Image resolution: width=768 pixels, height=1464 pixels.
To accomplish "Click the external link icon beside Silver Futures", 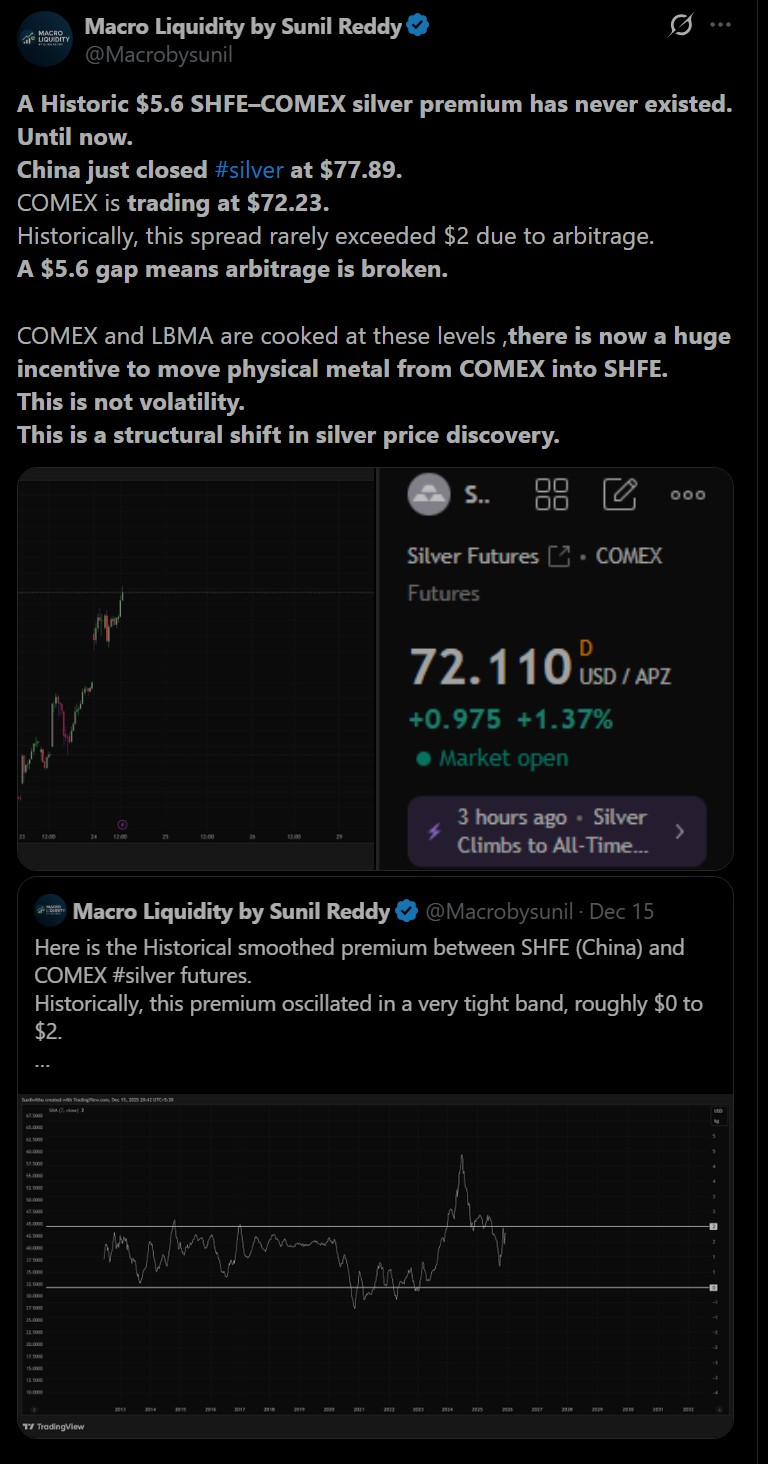I will pyautogui.click(x=559, y=556).
